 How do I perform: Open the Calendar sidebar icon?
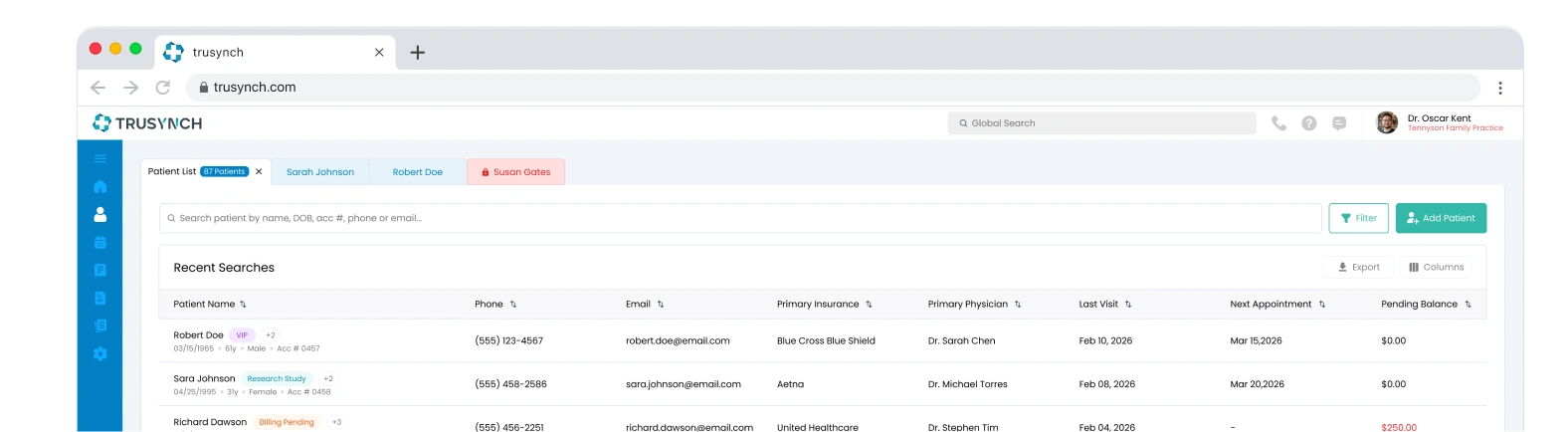tap(99, 242)
